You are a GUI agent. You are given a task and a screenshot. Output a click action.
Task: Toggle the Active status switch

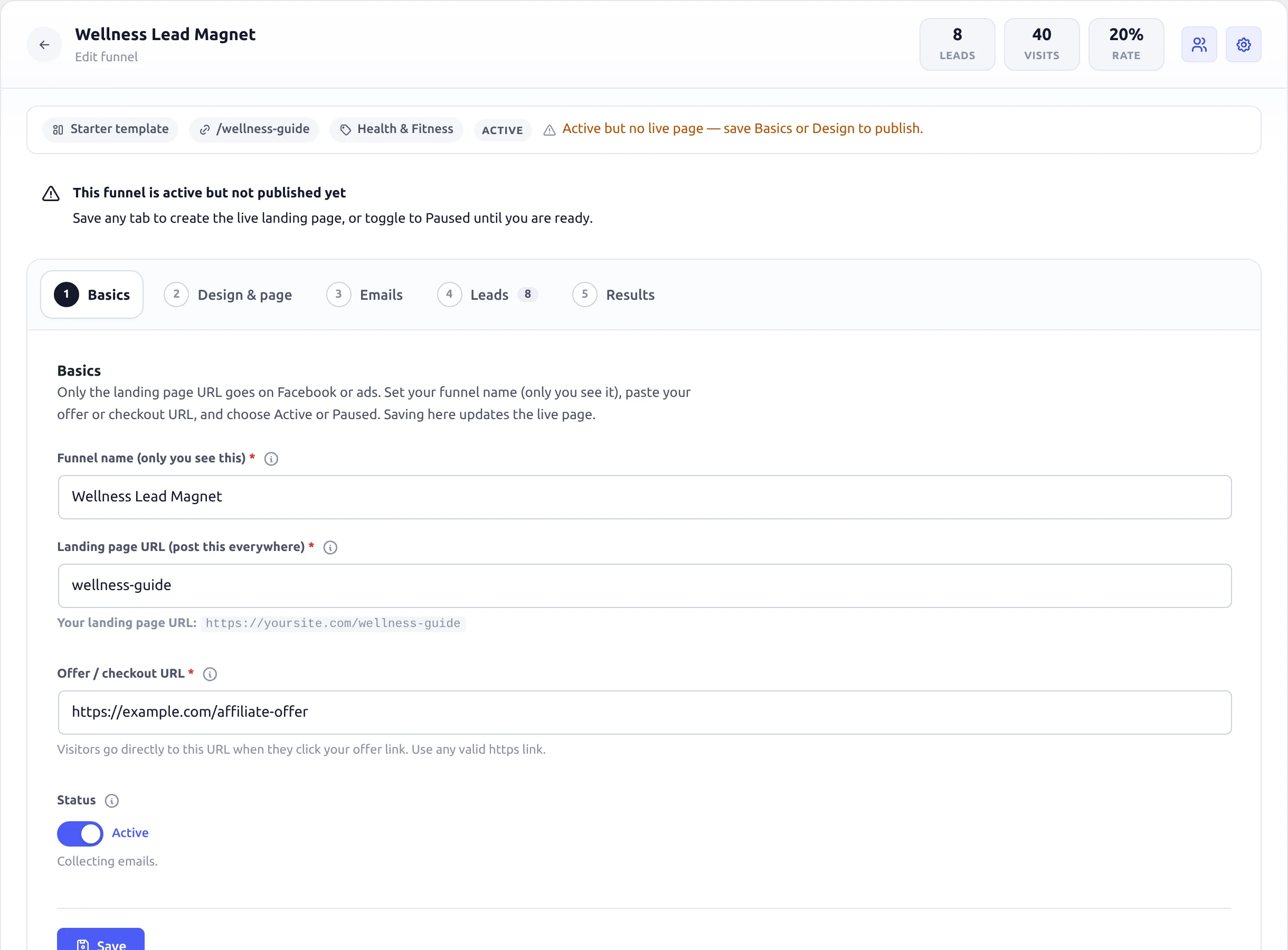pyautogui.click(x=80, y=834)
